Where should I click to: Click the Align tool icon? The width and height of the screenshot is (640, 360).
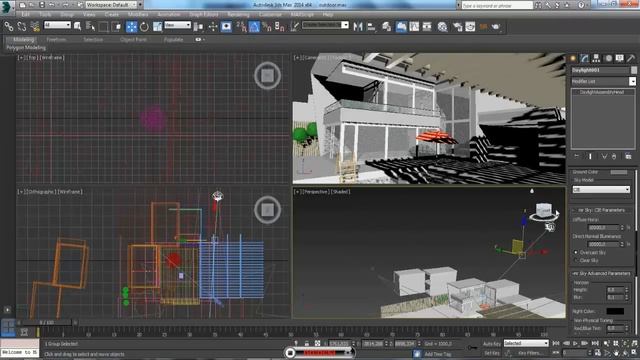pyautogui.click(x=371, y=27)
